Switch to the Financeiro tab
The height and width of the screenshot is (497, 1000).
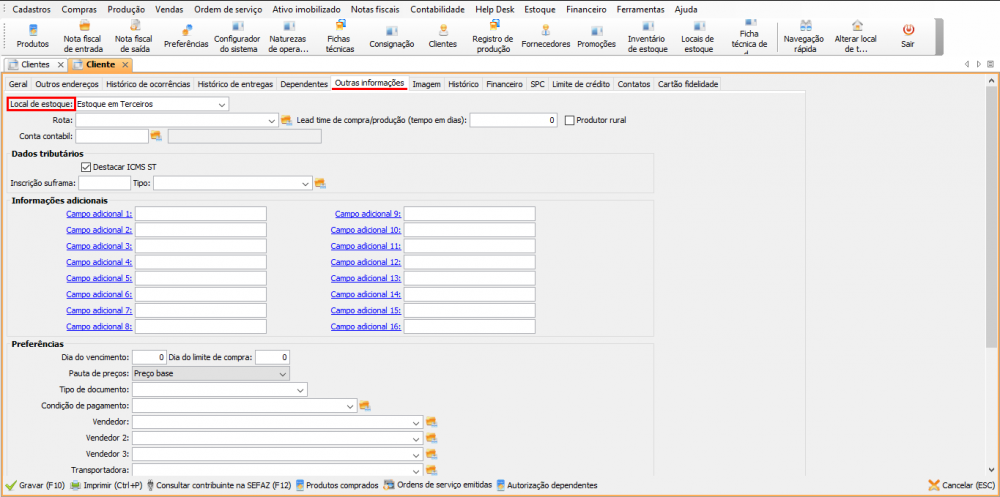[x=504, y=84]
